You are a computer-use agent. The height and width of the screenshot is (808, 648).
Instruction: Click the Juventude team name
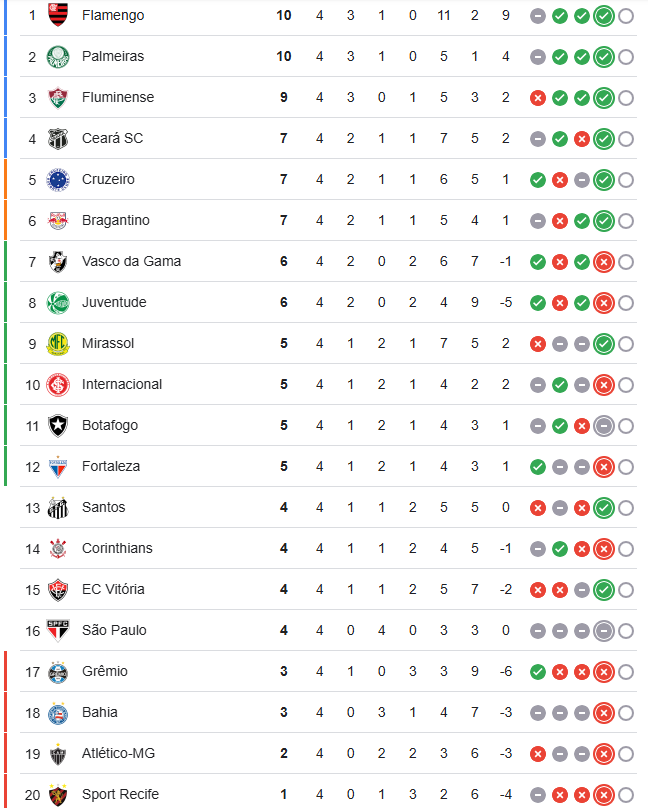click(x=114, y=303)
